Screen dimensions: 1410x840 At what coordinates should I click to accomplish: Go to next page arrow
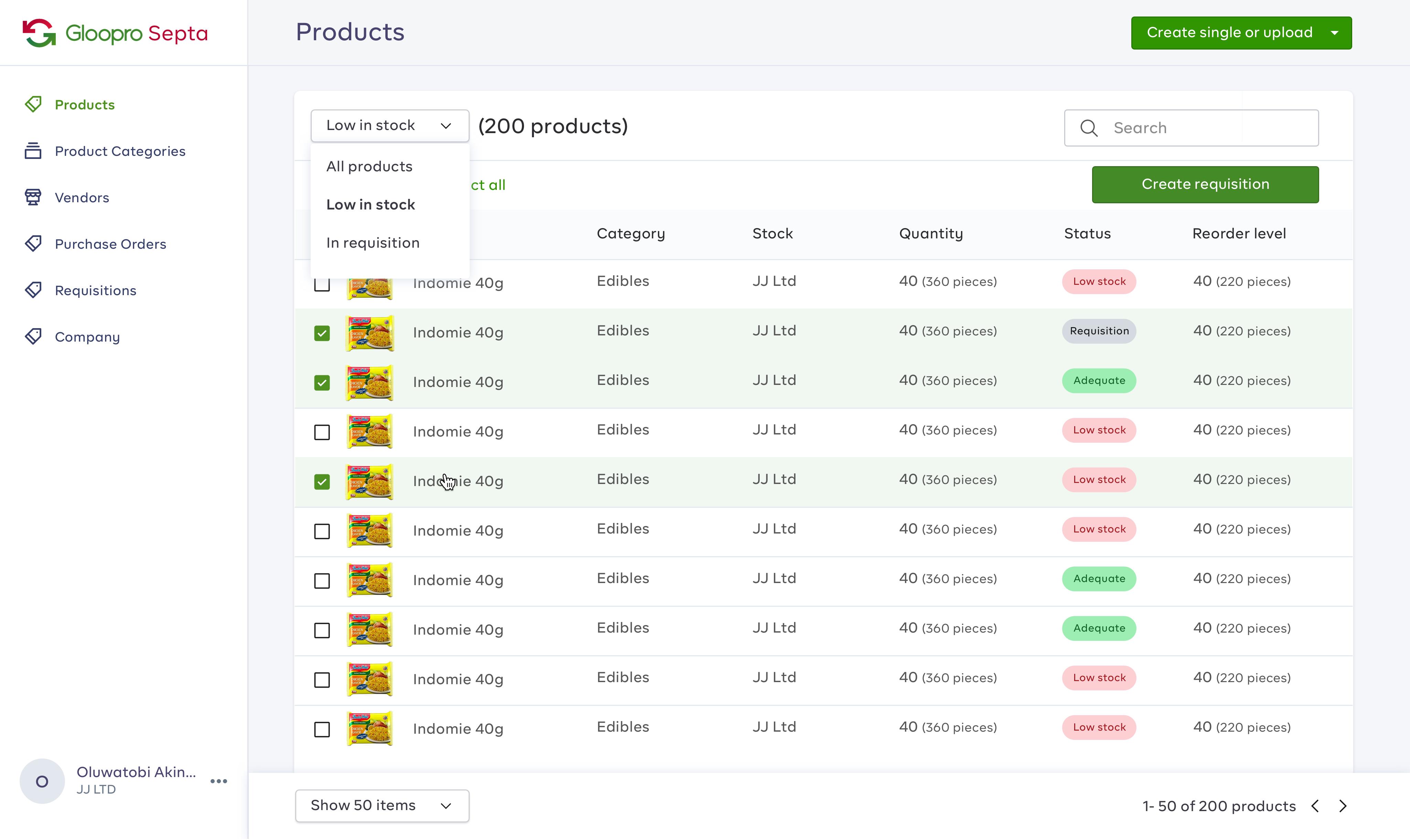pos(1343,807)
